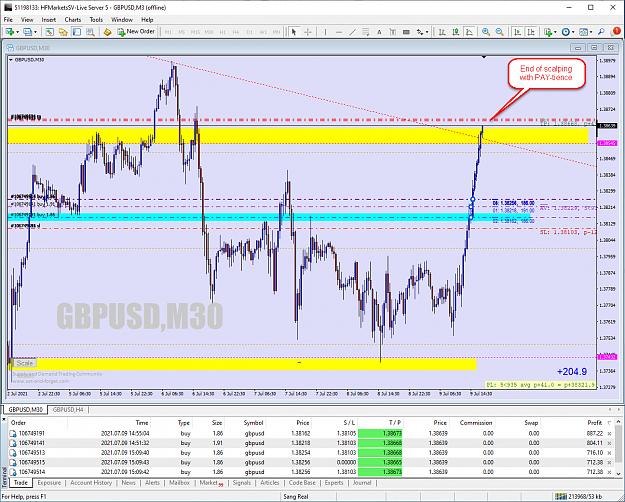
Task: Select the Text Label tool
Action: pyautogui.click(x=393, y=32)
